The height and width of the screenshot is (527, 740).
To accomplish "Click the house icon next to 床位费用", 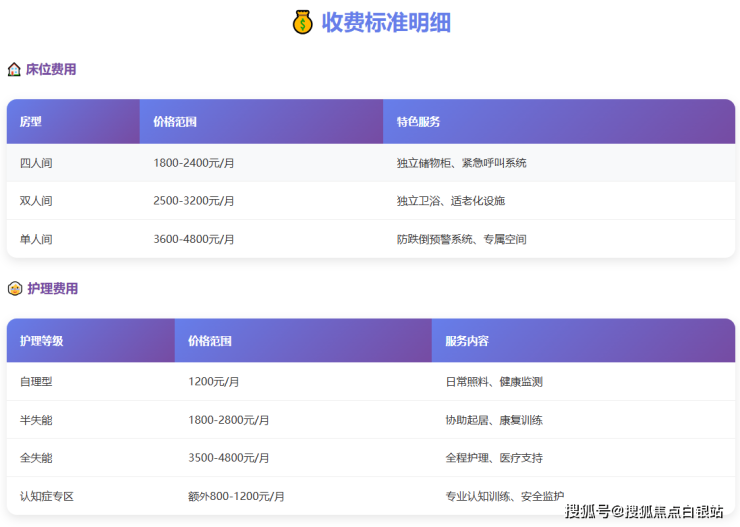I will click(x=14, y=70).
